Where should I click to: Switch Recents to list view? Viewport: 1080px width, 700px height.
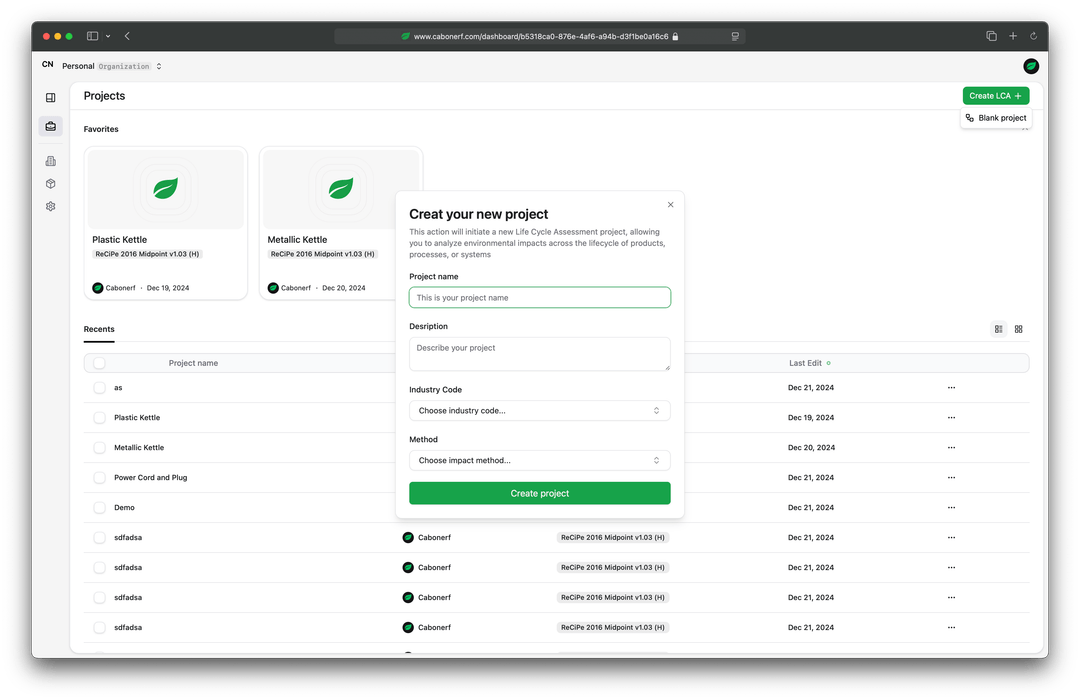click(x=999, y=329)
